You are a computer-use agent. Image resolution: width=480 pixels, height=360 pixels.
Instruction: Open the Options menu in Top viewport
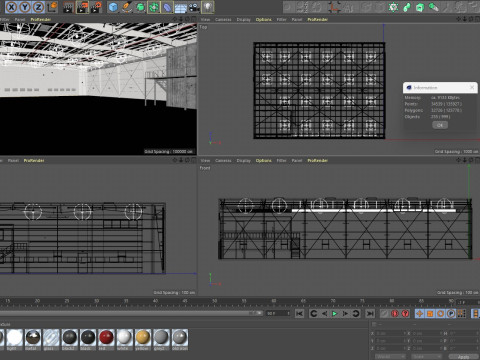tap(263, 20)
